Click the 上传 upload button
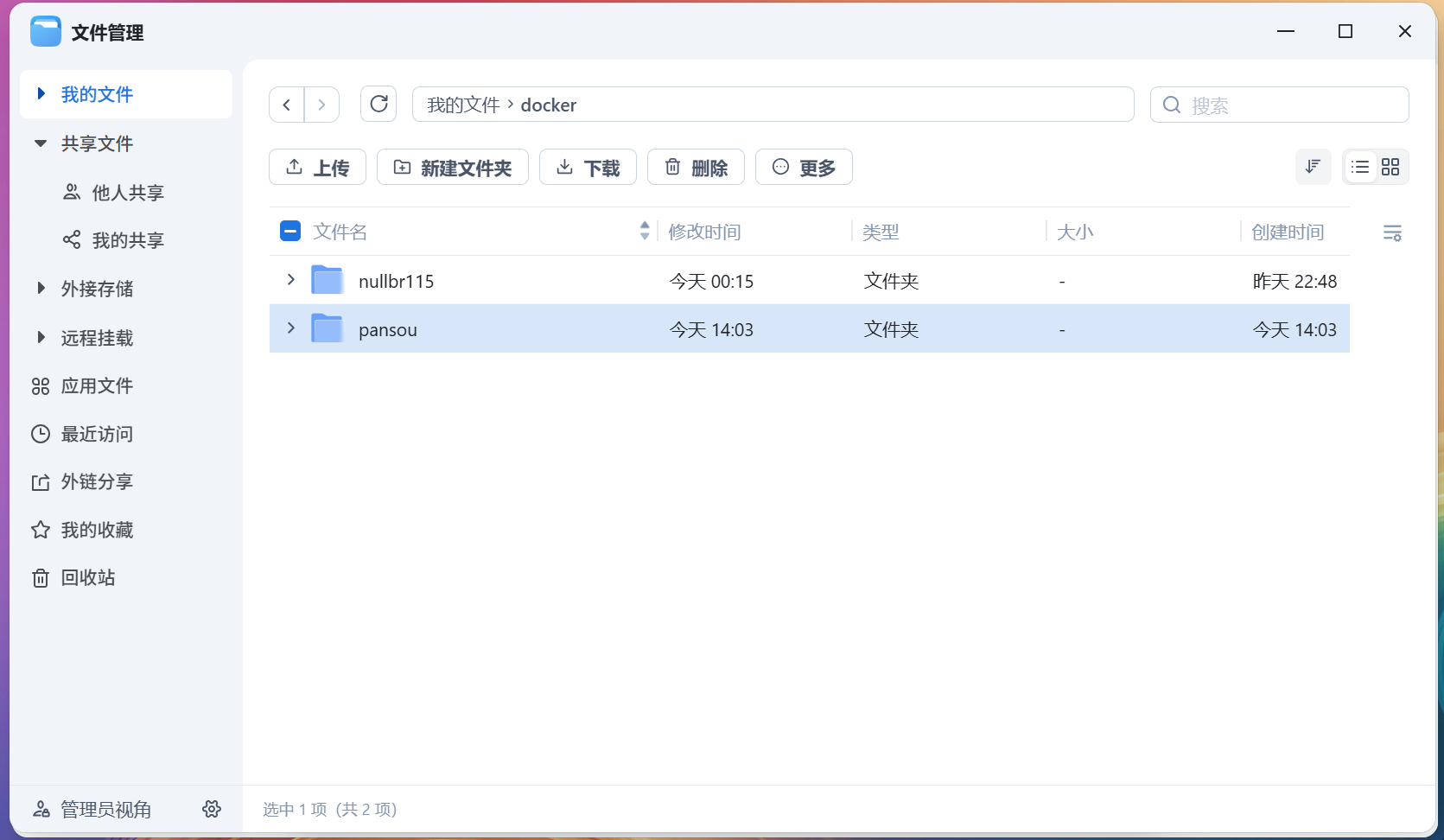 click(x=317, y=167)
